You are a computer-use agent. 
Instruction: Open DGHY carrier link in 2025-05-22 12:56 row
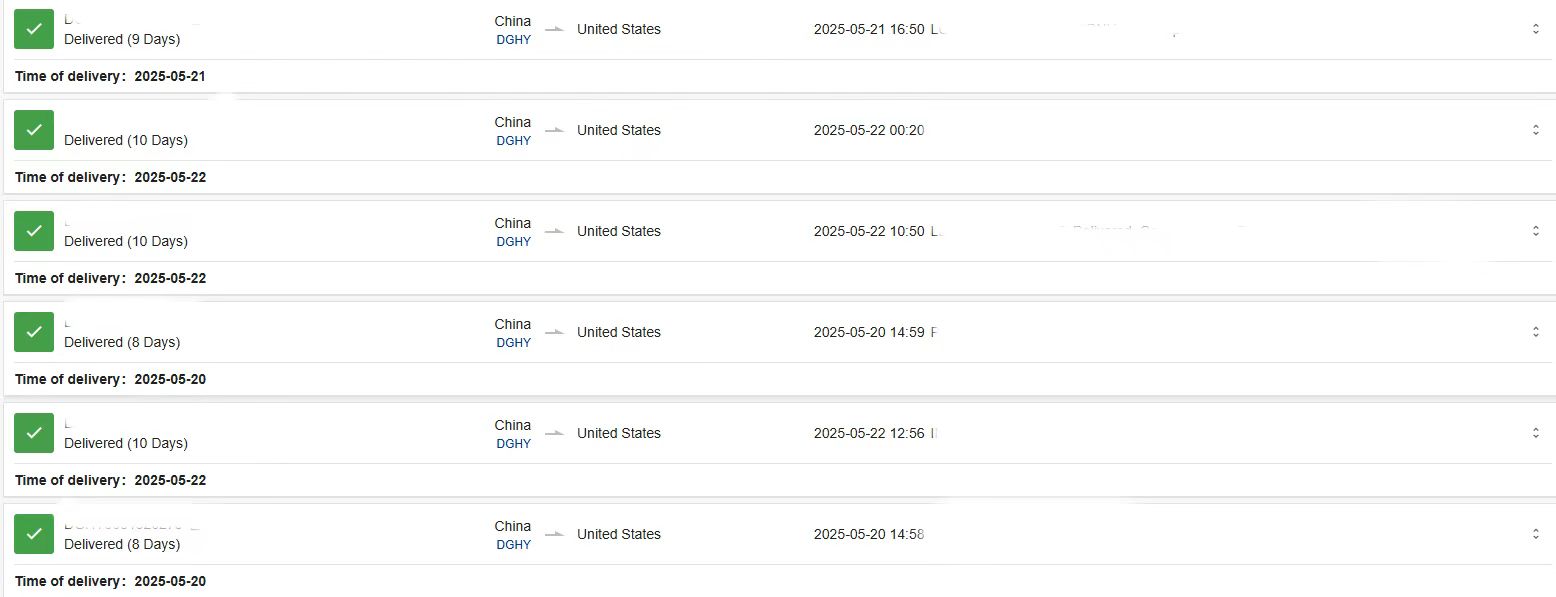tap(514, 444)
